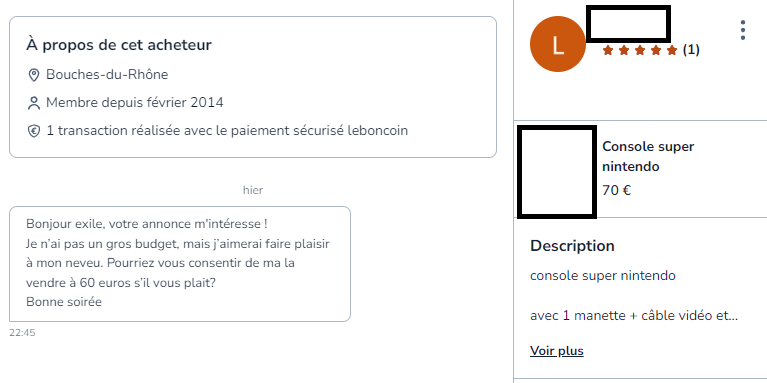This screenshot has height=383, width=767.
Task: Click the buyer's username at top
Action: [628, 23]
